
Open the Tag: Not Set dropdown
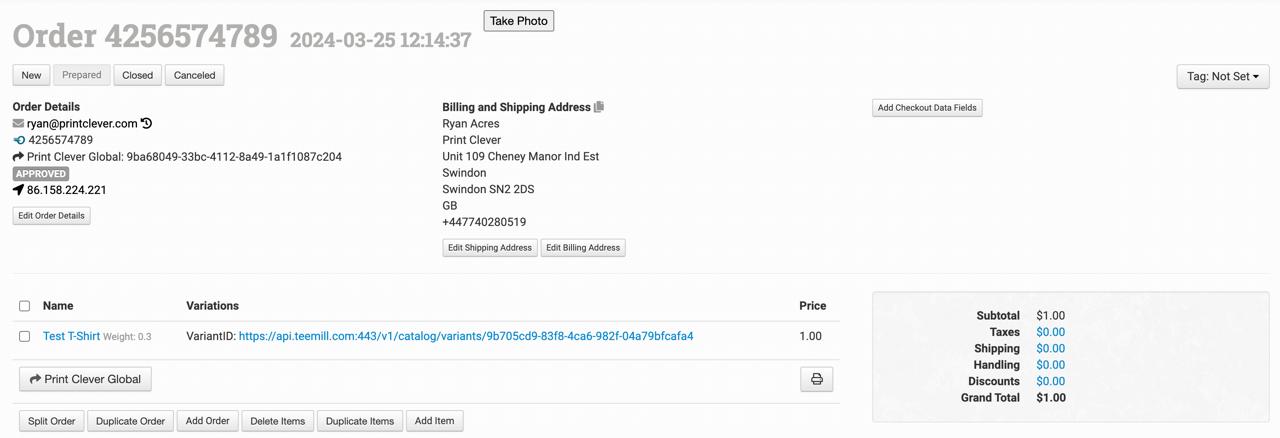coord(1222,76)
